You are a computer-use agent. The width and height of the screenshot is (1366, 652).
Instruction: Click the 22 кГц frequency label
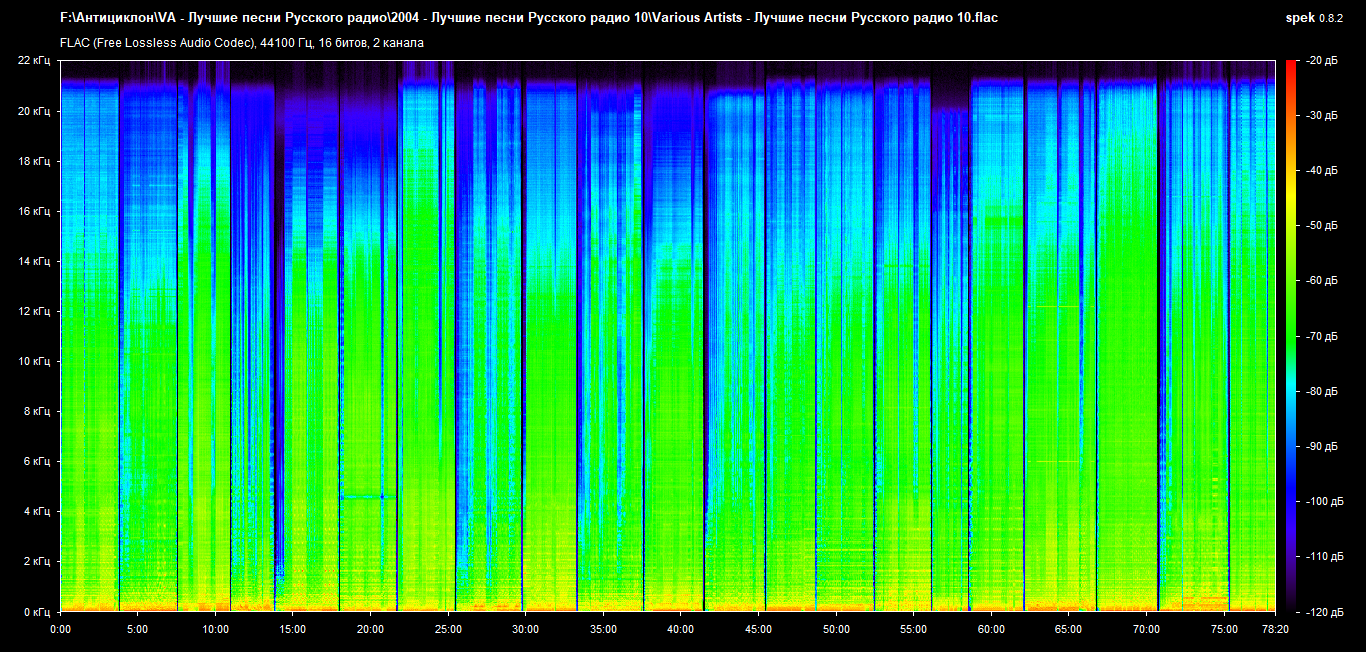click(36, 61)
